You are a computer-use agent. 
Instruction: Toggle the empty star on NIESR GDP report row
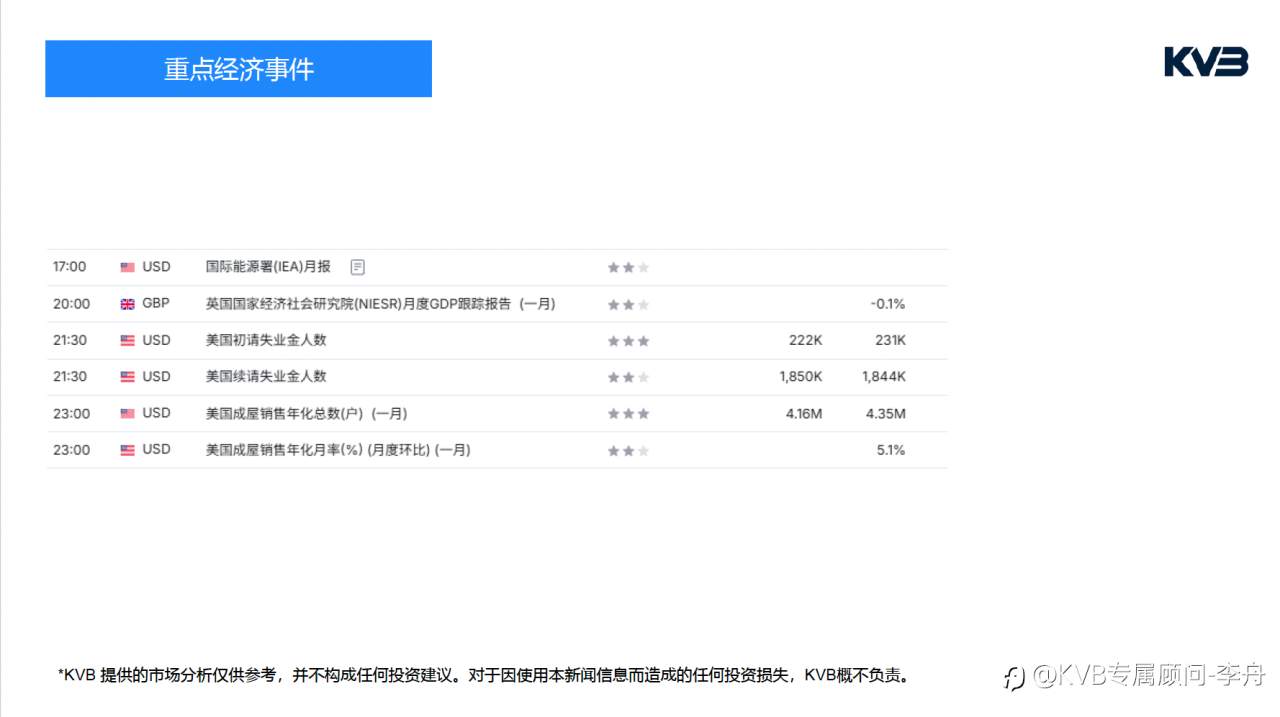643,303
